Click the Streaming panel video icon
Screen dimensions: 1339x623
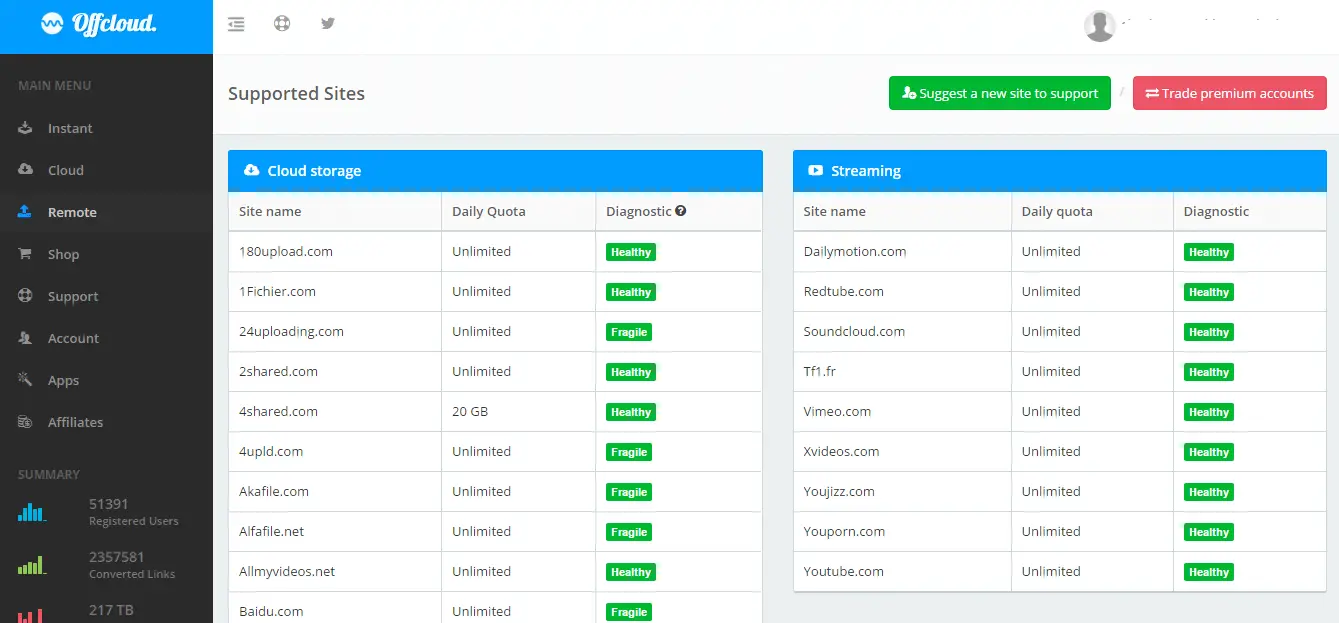[815, 171]
